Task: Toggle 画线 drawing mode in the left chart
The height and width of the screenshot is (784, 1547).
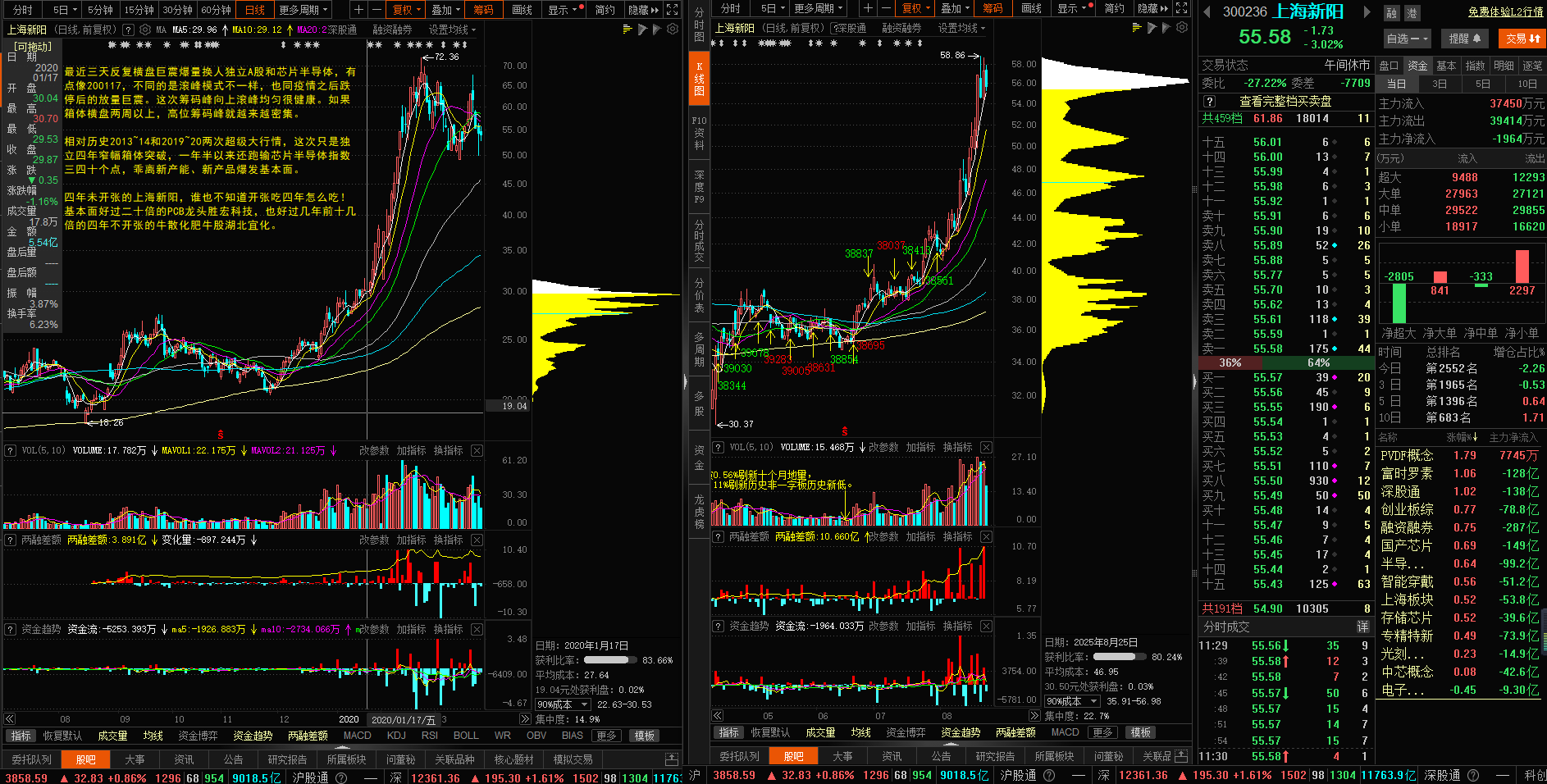Action: click(522, 10)
